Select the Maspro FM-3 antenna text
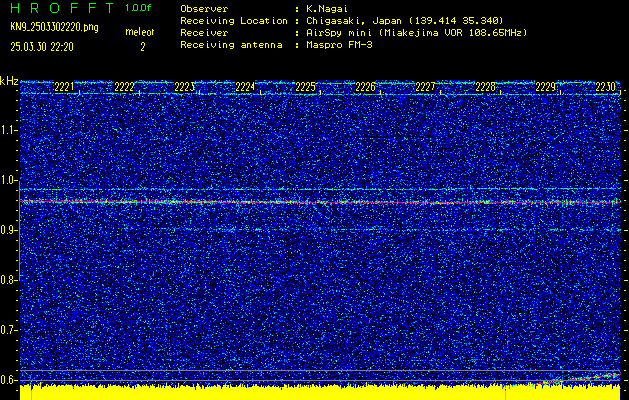Viewport: 629px width, 400px height. [x=339, y=45]
